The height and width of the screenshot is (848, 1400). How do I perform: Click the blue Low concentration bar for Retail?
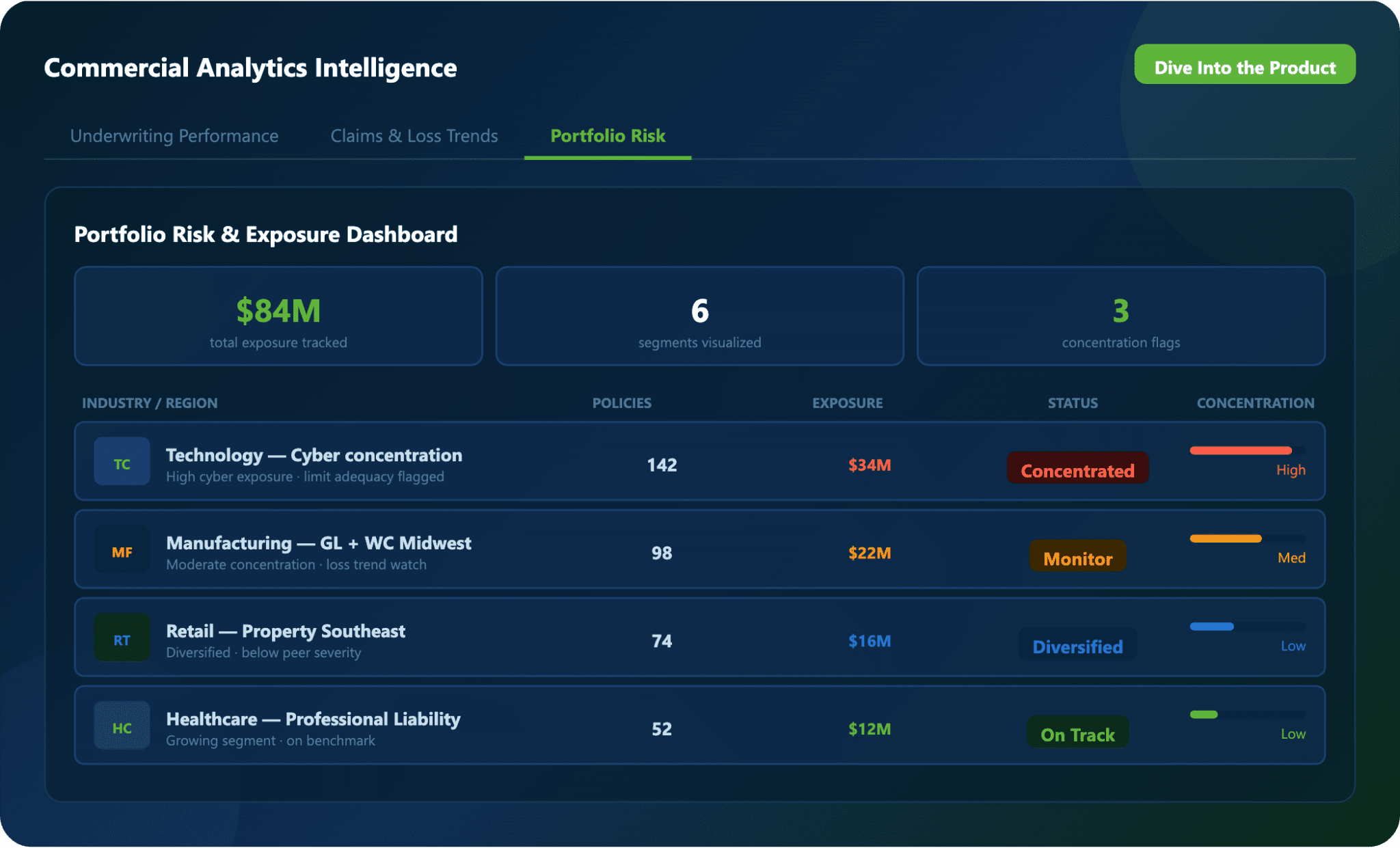tap(1212, 627)
